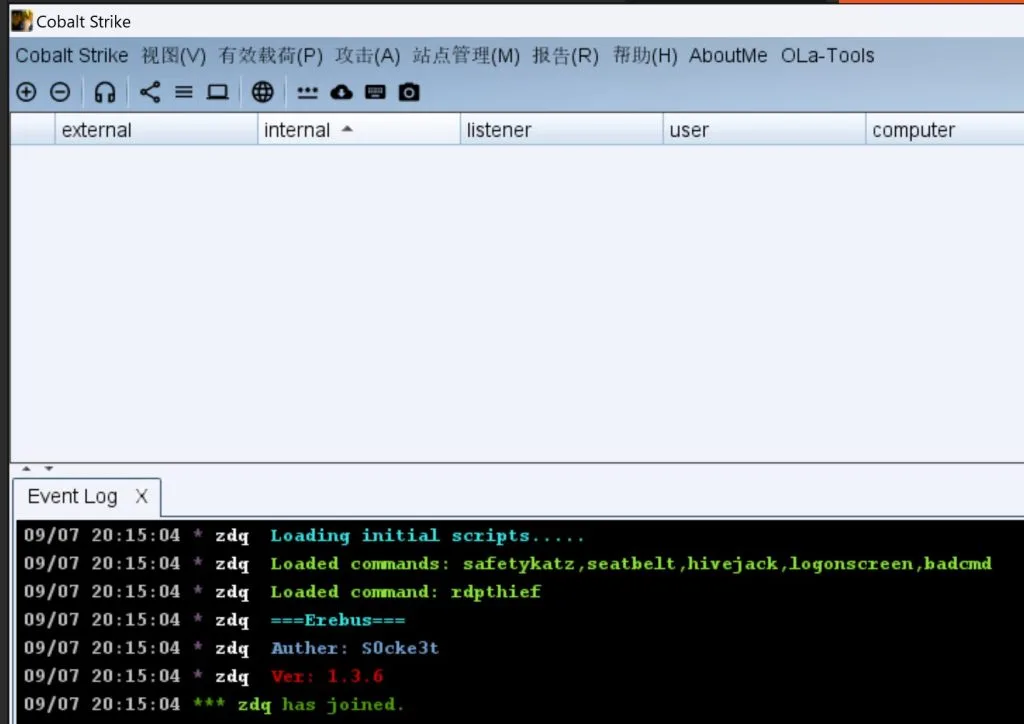Open screenshots camera icon

[x=409, y=92]
